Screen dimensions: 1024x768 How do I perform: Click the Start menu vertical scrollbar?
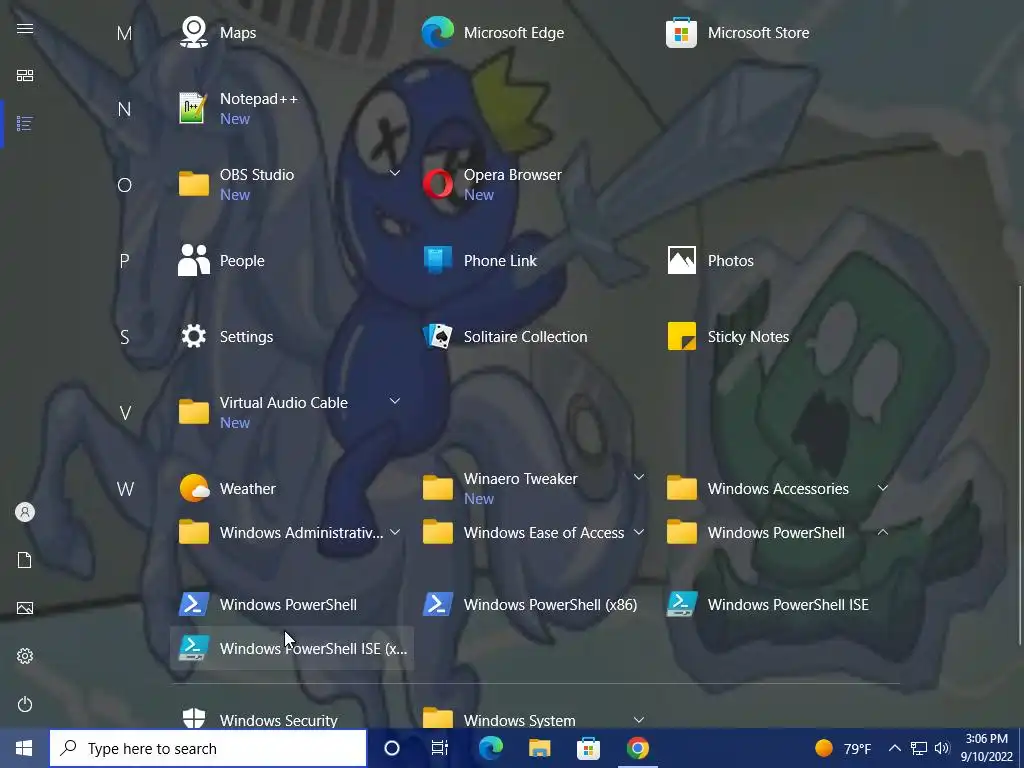(x=1019, y=466)
